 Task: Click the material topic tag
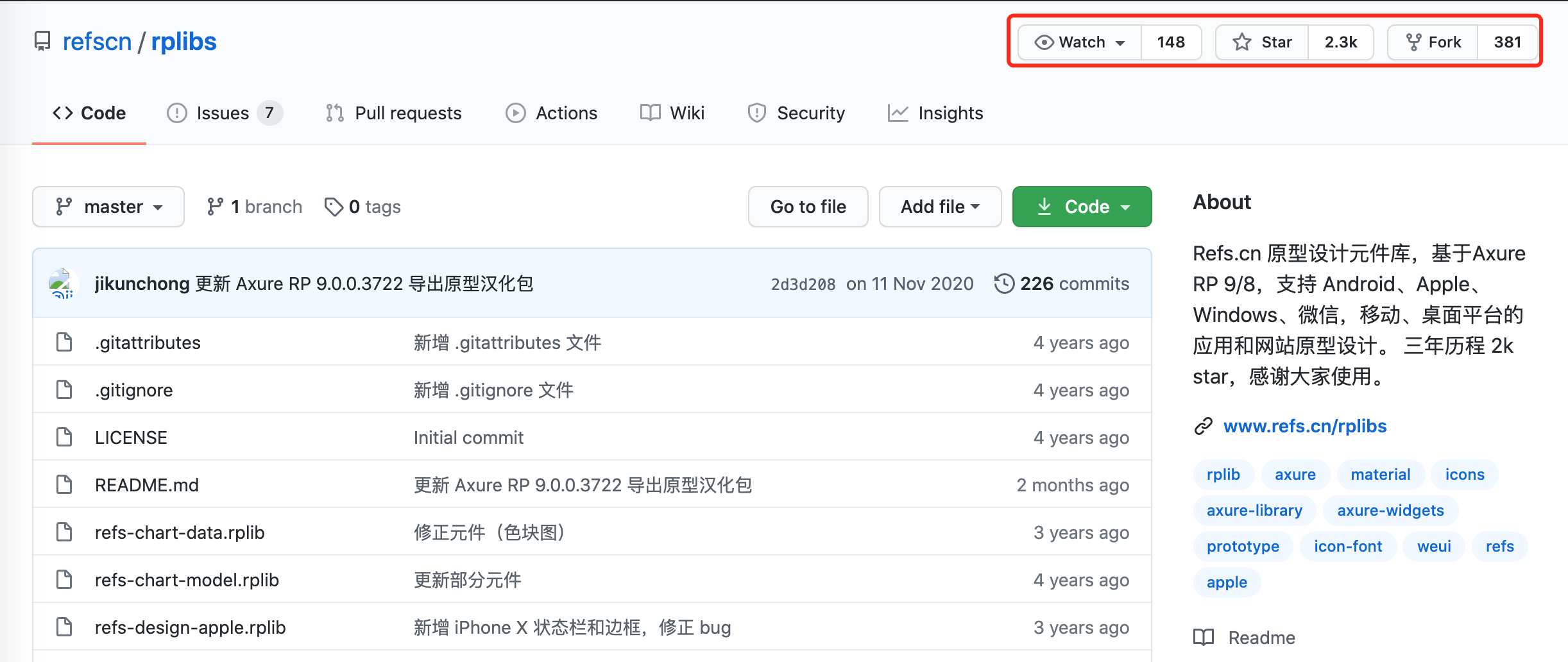1381,475
